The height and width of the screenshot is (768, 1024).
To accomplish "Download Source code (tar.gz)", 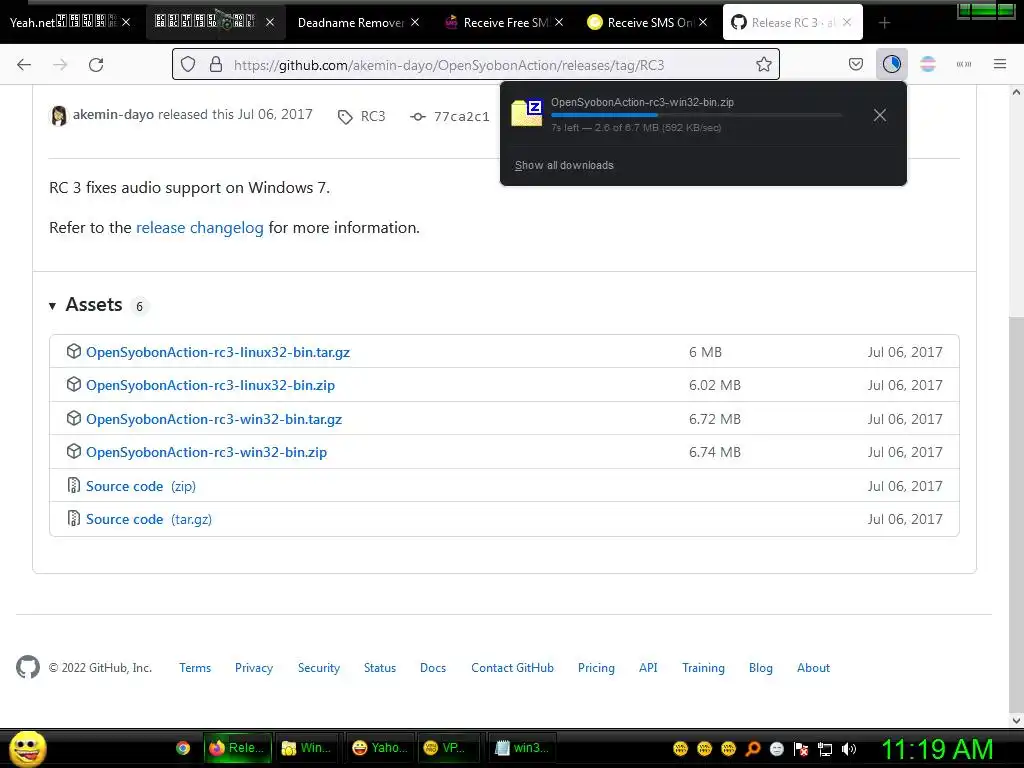I will tap(149, 519).
